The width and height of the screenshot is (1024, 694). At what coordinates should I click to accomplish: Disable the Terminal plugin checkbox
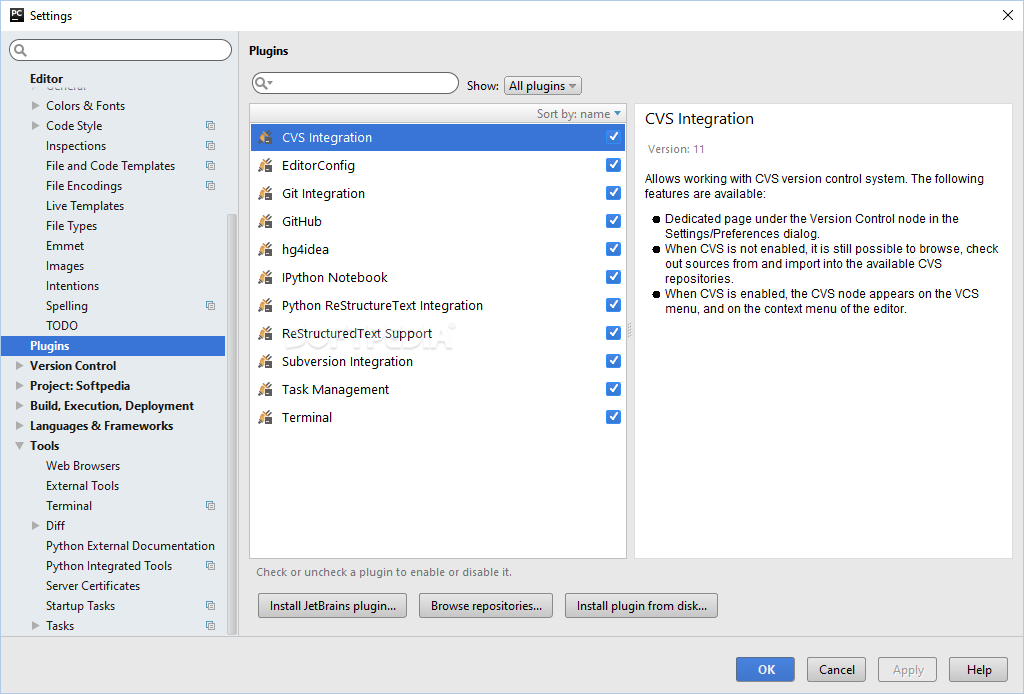[x=613, y=417]
